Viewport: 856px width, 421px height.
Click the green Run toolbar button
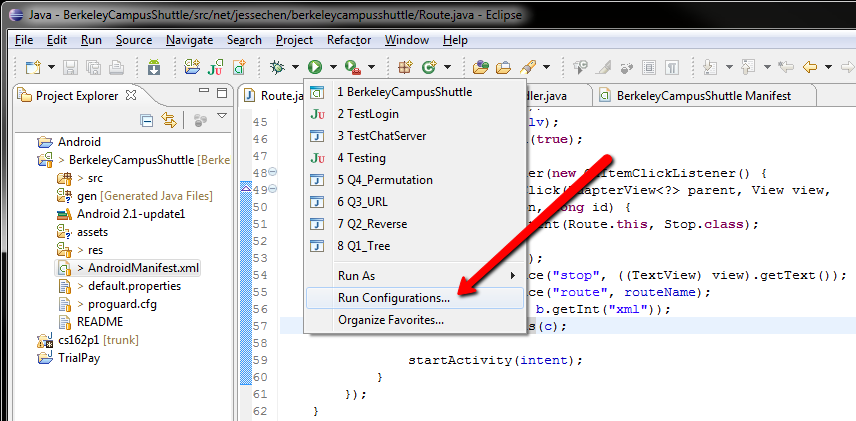pos(315,67)
